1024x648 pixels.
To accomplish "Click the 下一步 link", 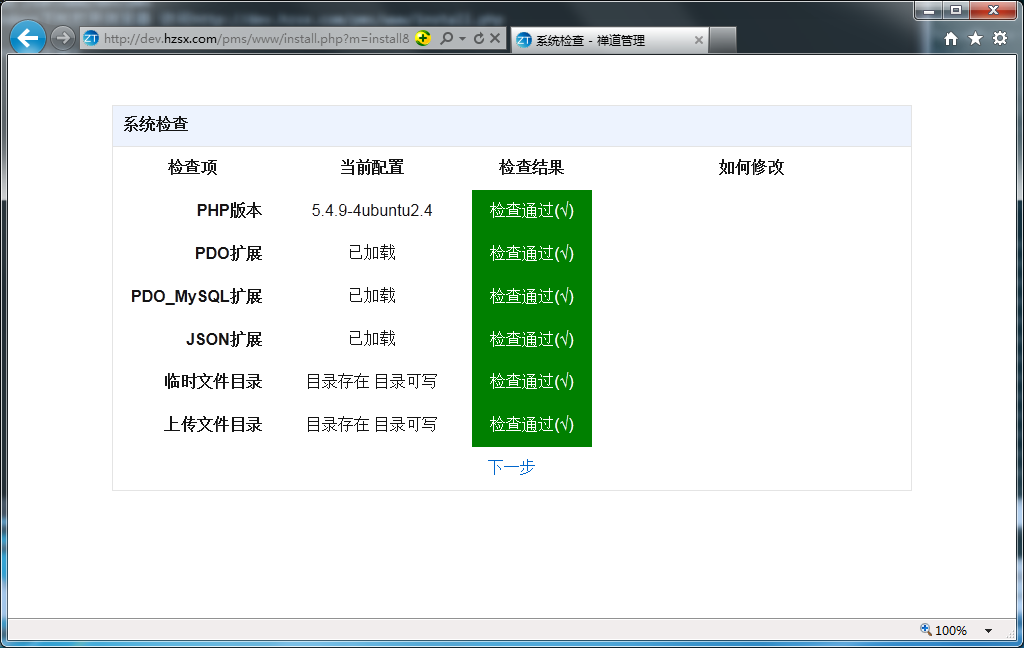I will click(x=511, y=467).
